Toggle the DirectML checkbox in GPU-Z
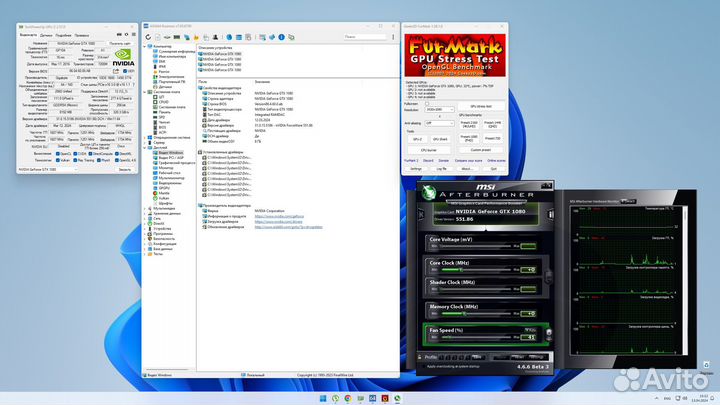The image size is (720, 405). pyautogui.click(x=117, y=154)
